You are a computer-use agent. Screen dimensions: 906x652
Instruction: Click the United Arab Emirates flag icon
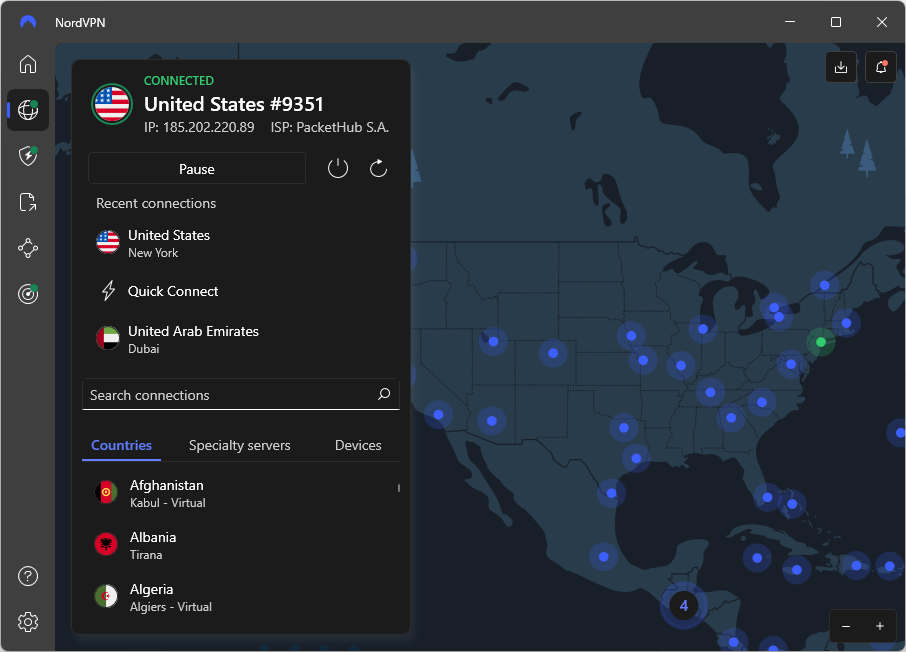108,338
